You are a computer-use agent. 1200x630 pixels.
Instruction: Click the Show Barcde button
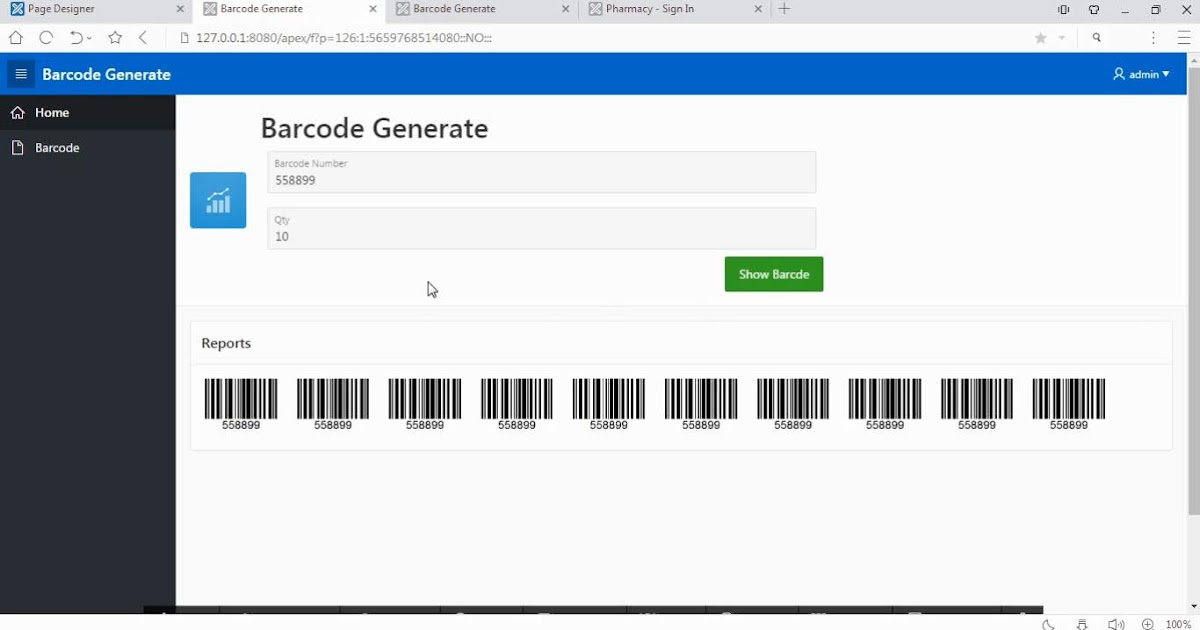tap(773, 274)
